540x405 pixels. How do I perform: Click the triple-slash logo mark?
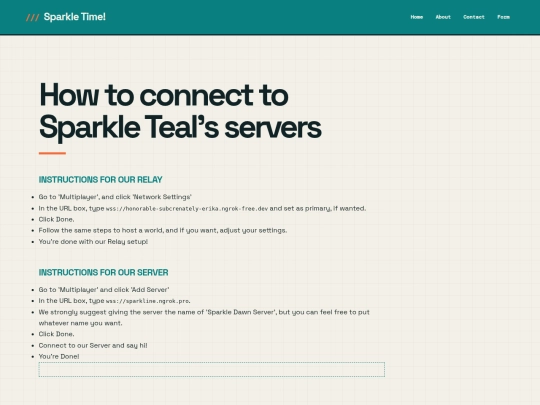coord(32,18)
